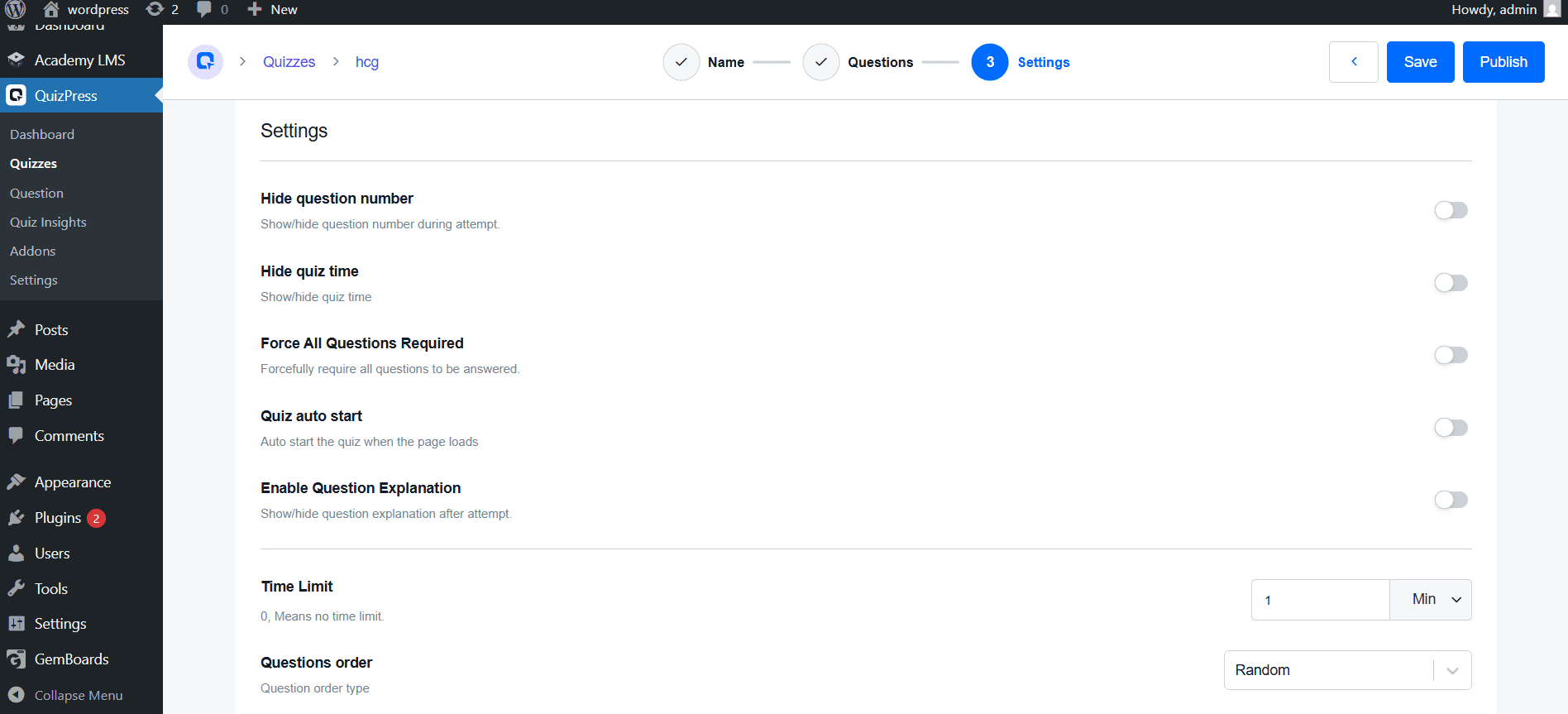Open QuizPress Dashboard submenu item
Screen dimensions: 1568x714
tap(42, 134)
